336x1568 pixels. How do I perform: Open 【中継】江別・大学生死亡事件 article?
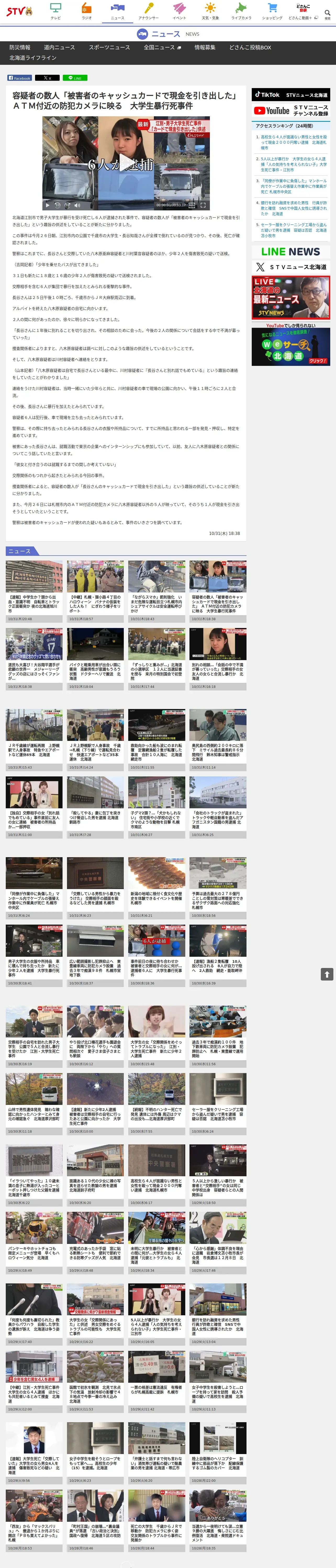(x=34, y=1382)
